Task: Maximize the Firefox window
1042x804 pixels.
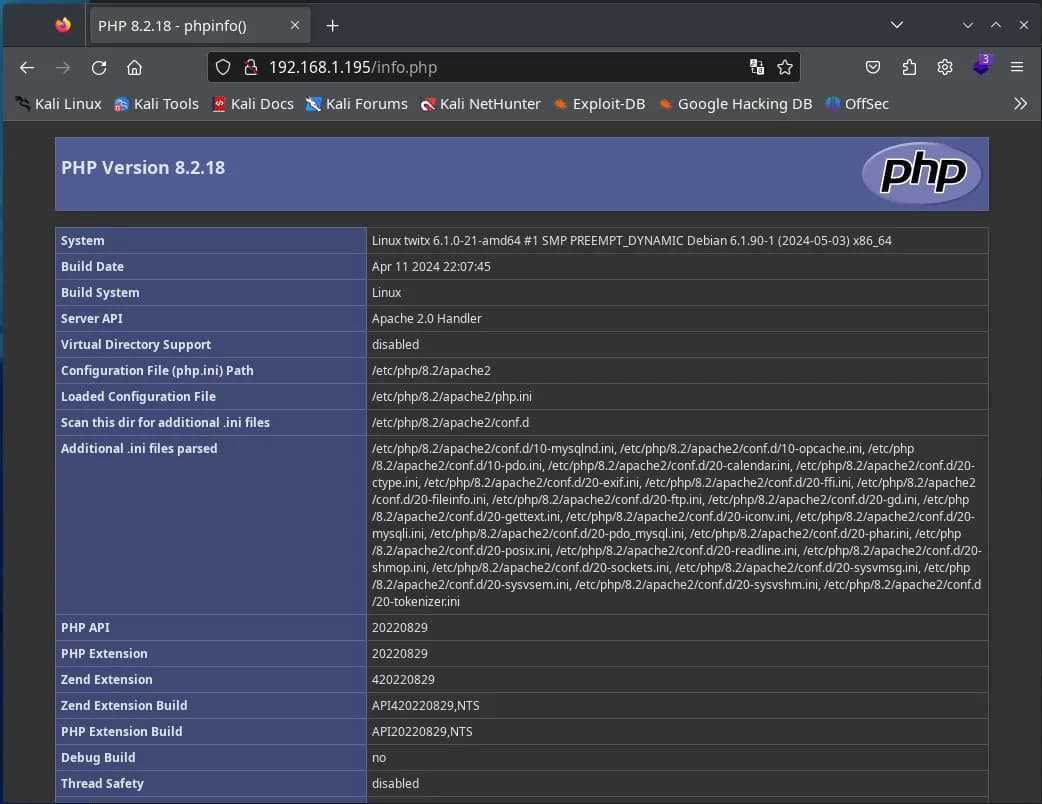Action: [995, 25]
